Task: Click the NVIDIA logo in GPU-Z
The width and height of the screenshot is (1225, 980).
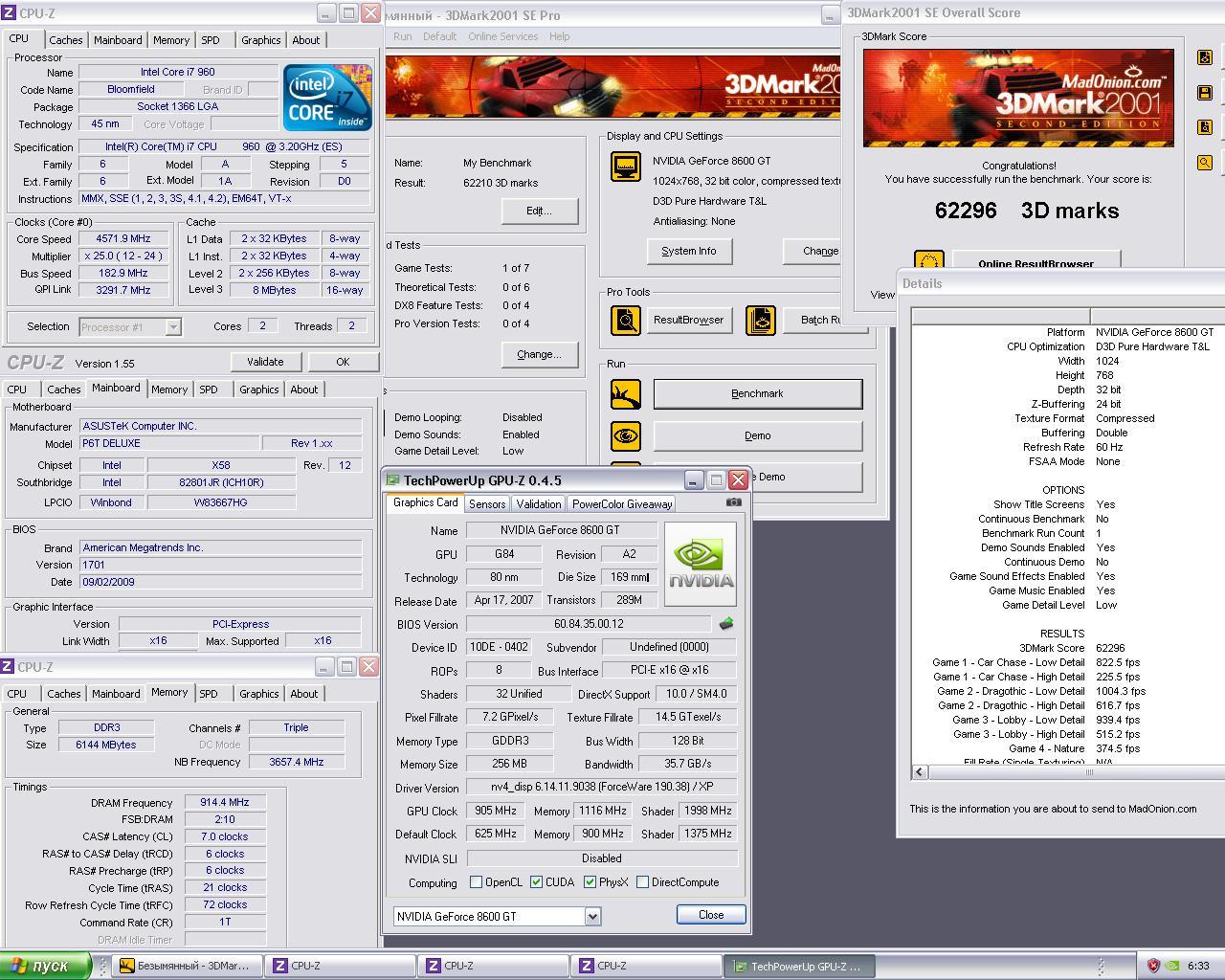Action: [x=701, y=564]
